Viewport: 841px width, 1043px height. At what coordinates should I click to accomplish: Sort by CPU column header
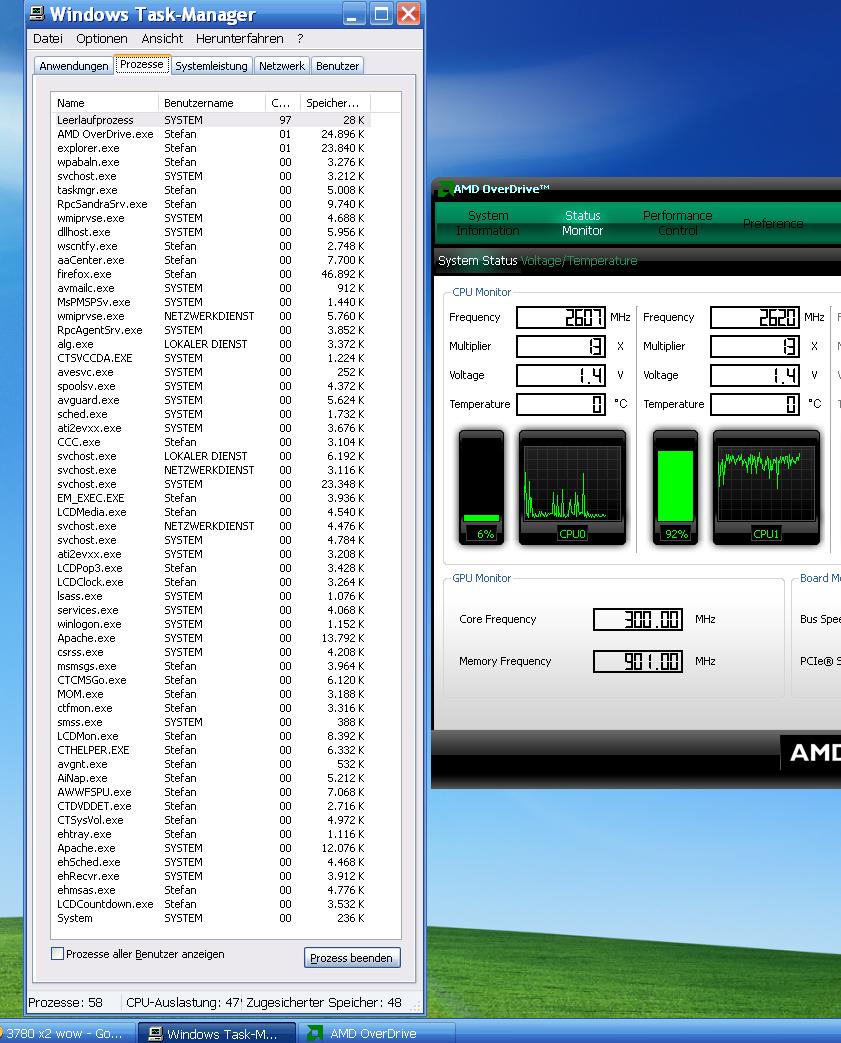(x=282, y=103)
